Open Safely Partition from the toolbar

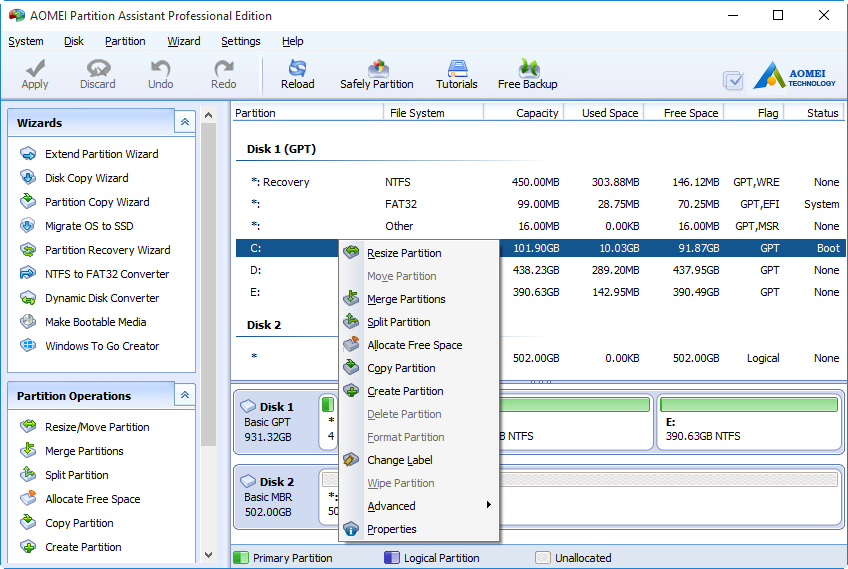377,75
